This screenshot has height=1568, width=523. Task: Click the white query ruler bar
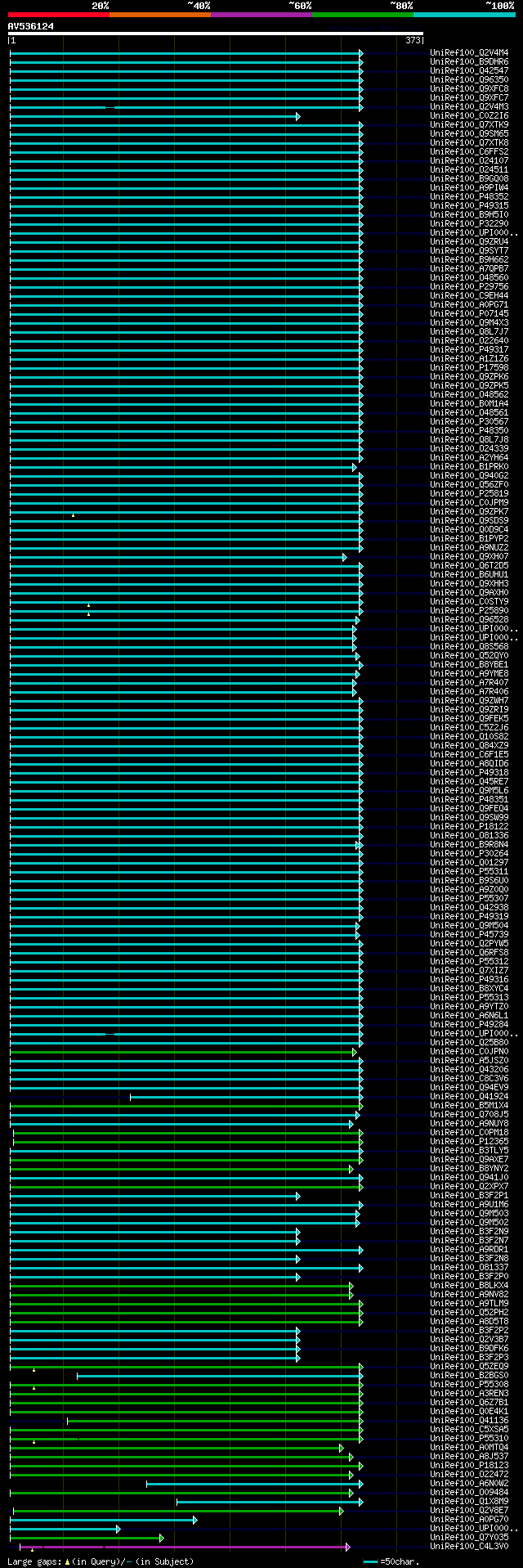(x=216, y=34)
